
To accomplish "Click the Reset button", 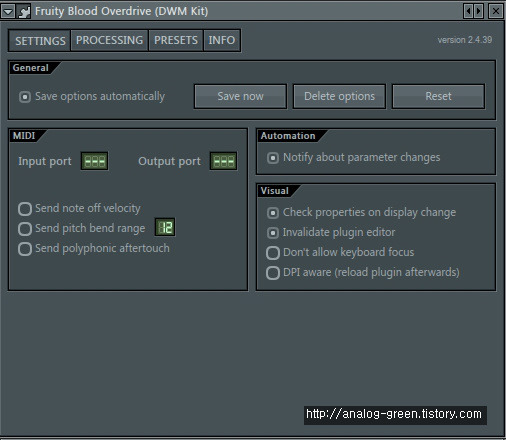I will click(438, 96).
